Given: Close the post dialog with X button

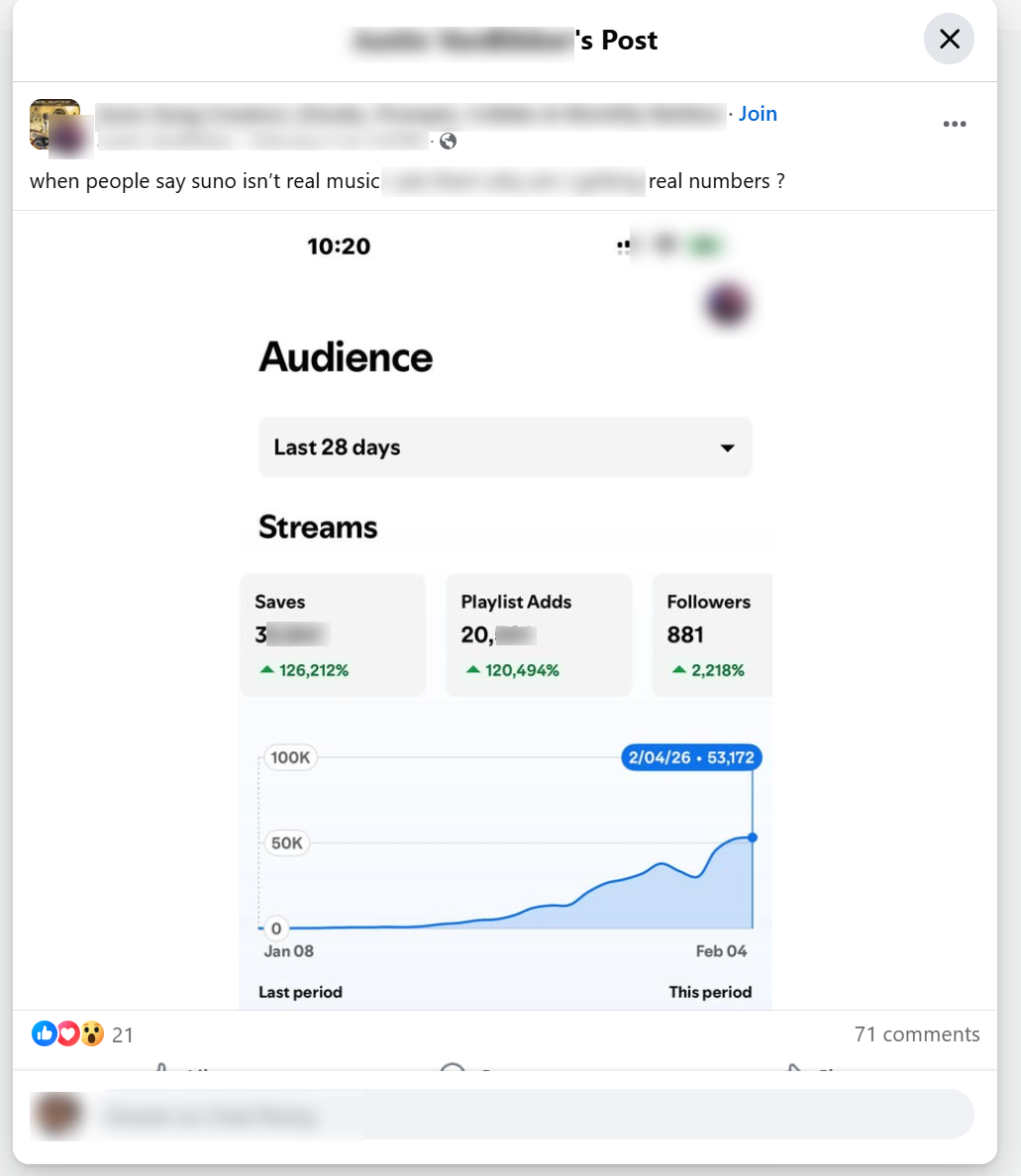Looking at the screenshot, I should 949,39.
